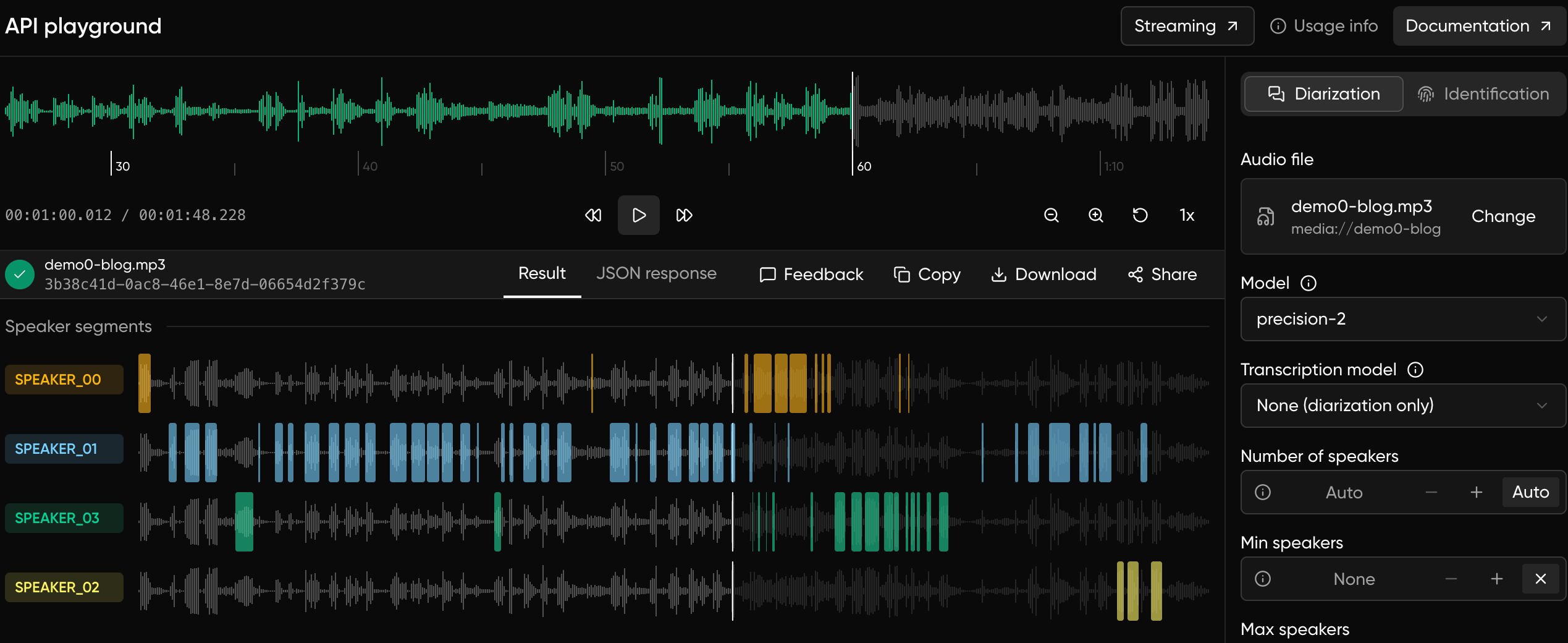Viewport: 1568px width, 643px height.
Task: Click the Model info icon
Action: pos(1309,283)
